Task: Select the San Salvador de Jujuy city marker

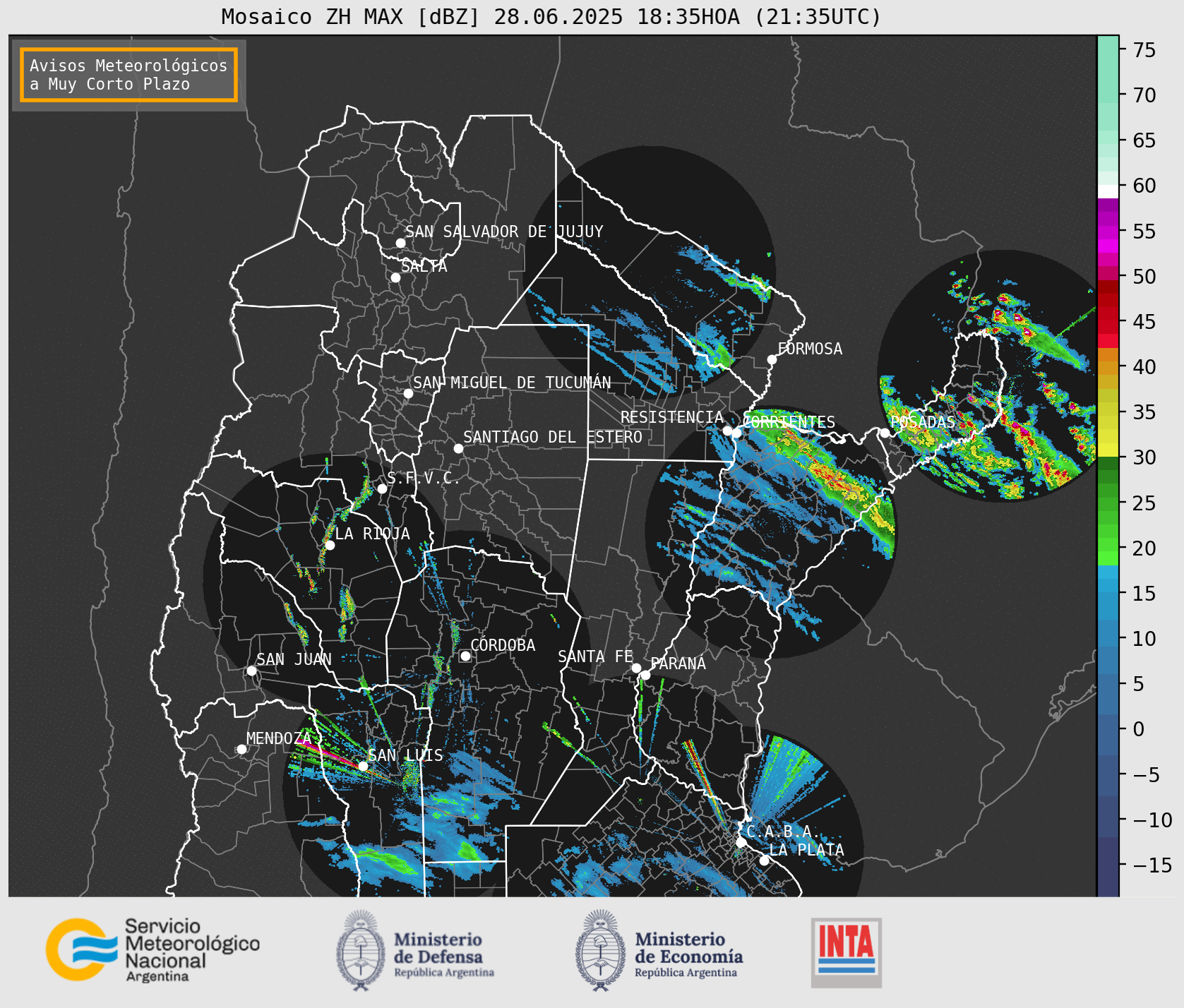Action: point(400,243)
